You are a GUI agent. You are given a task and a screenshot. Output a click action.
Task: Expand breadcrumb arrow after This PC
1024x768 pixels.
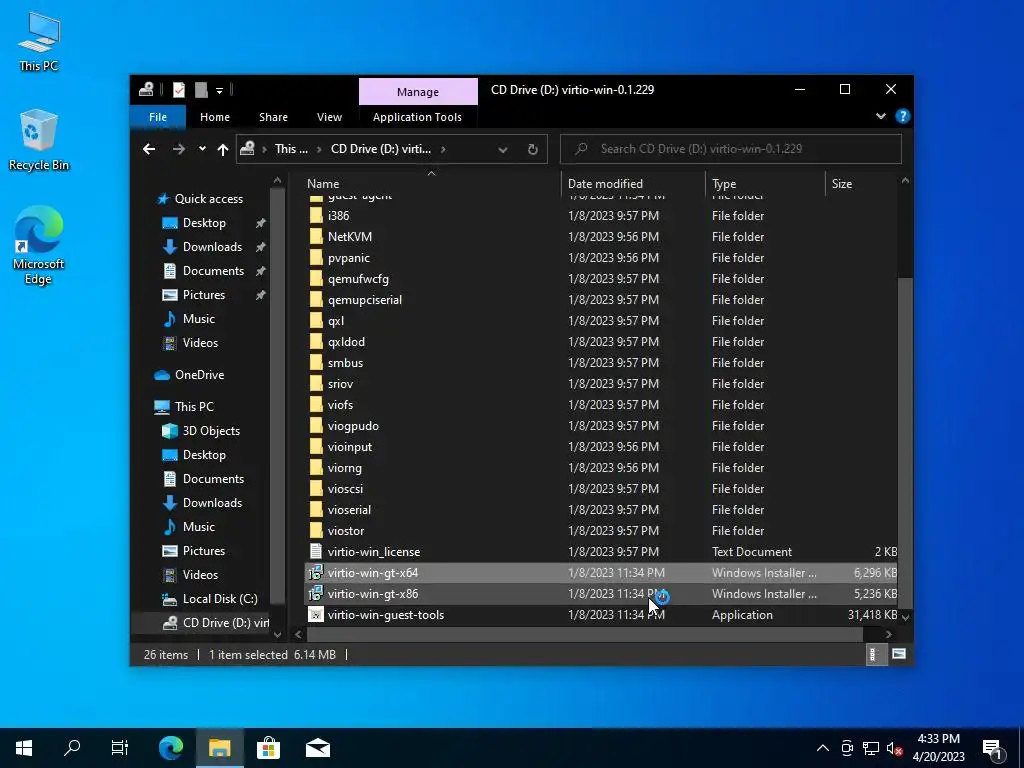tap(319, 150)
